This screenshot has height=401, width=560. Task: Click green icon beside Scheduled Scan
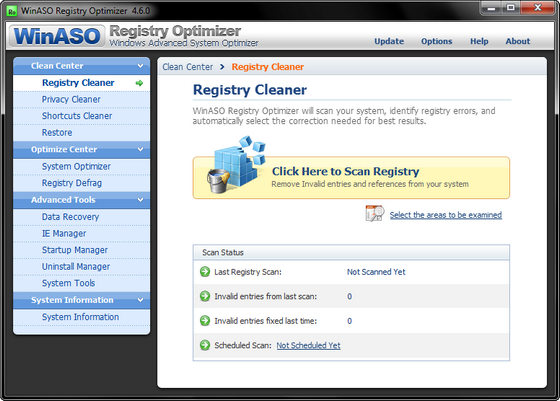coord(205,345)
